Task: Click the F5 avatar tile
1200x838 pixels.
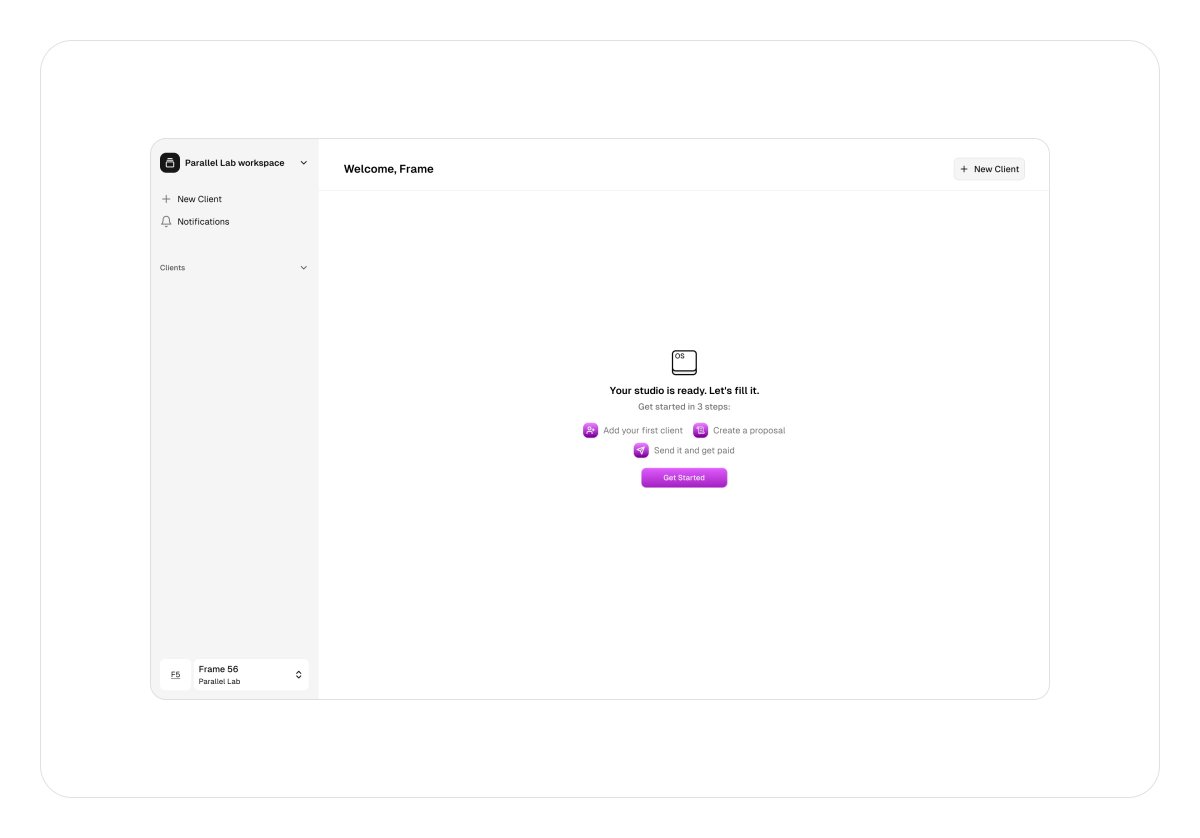Action: coord(175,675)
